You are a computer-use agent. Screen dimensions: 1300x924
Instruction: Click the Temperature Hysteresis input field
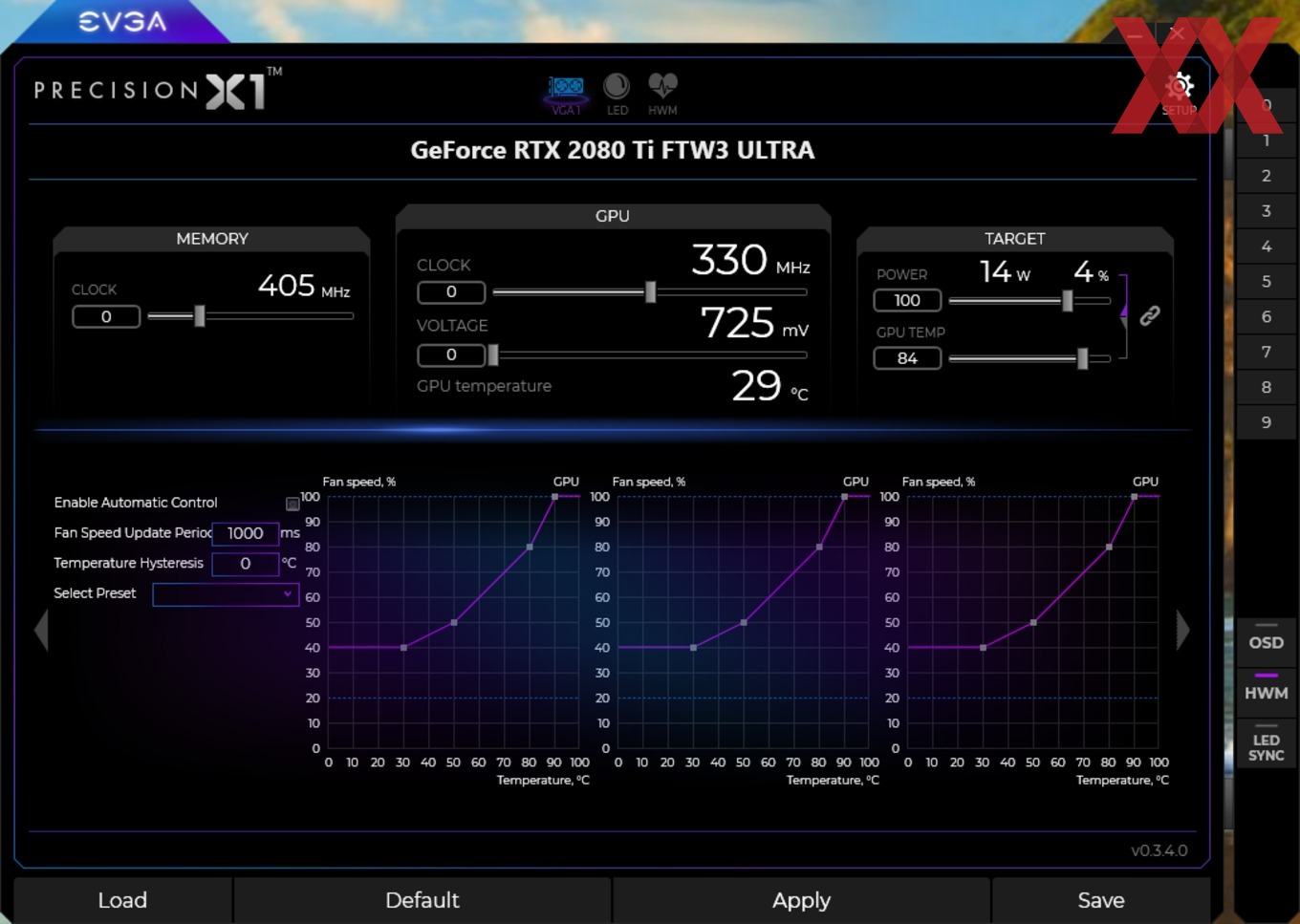click(x=246, y=564)
